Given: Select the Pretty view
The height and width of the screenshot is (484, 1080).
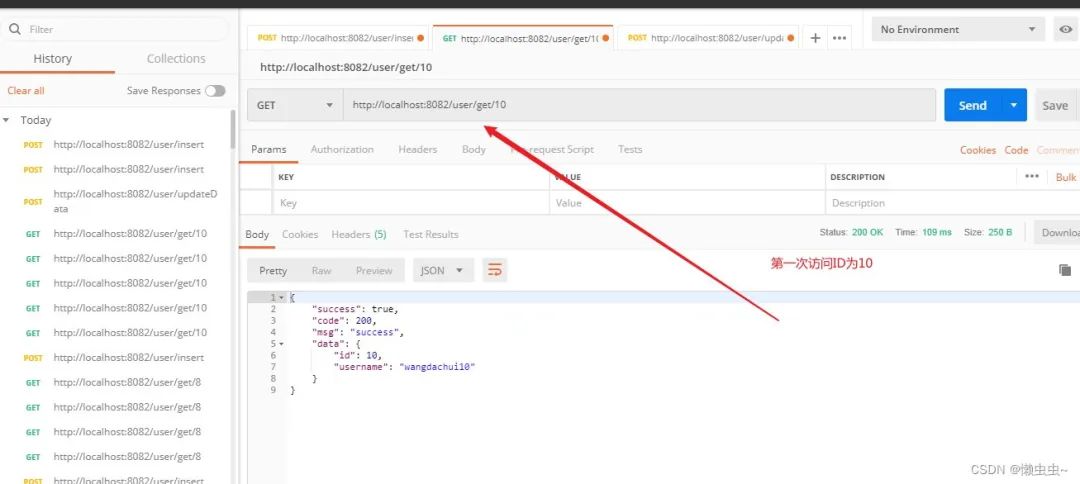Looking at the screenshot, I should [273, 271].
